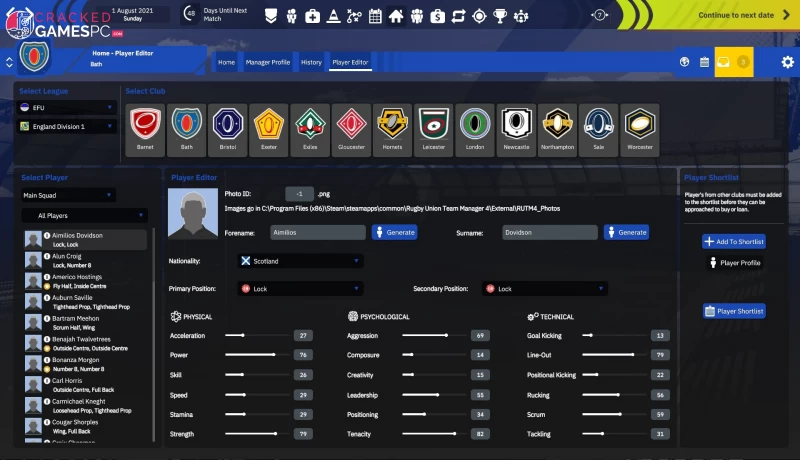Open the Primary Position dropdown
The width and height of the screenshot is (800, 460).
300,288
